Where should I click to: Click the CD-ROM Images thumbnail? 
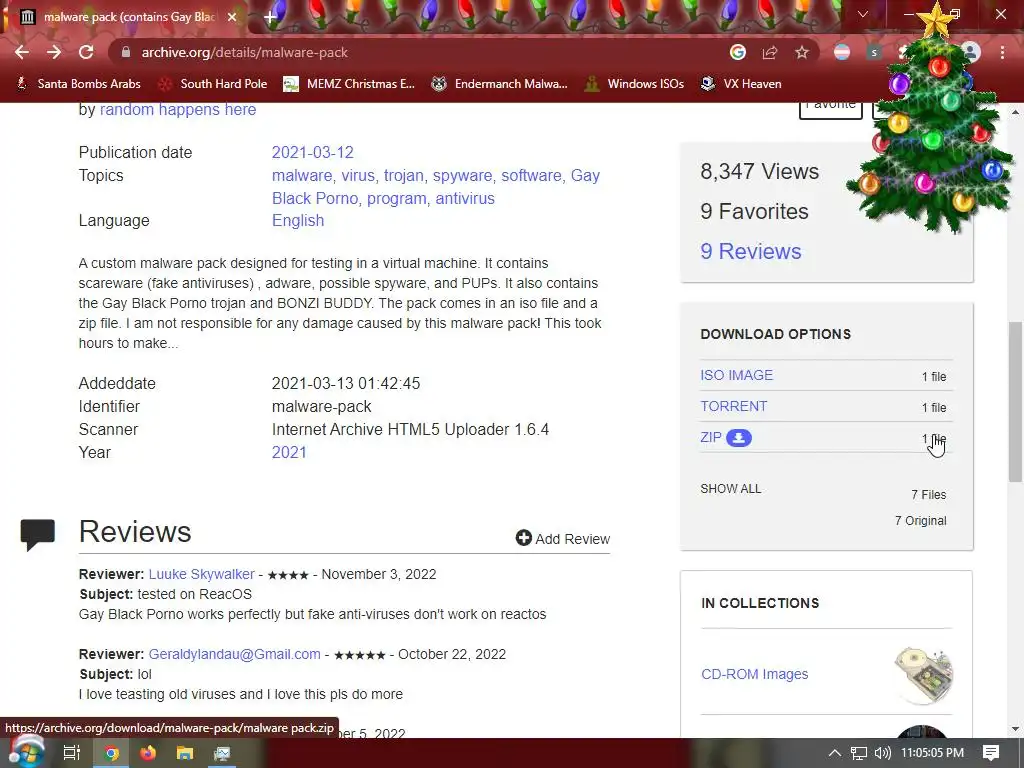(x=923, y=675)
